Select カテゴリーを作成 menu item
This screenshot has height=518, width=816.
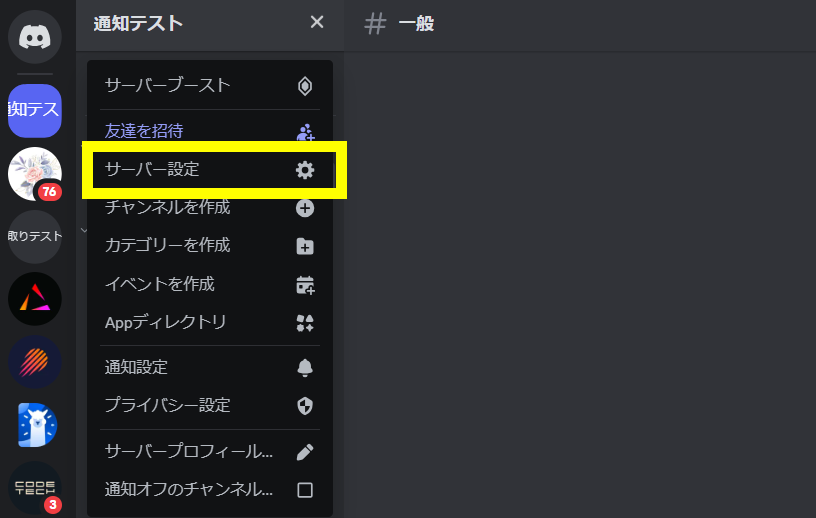(x=210, y=246)
